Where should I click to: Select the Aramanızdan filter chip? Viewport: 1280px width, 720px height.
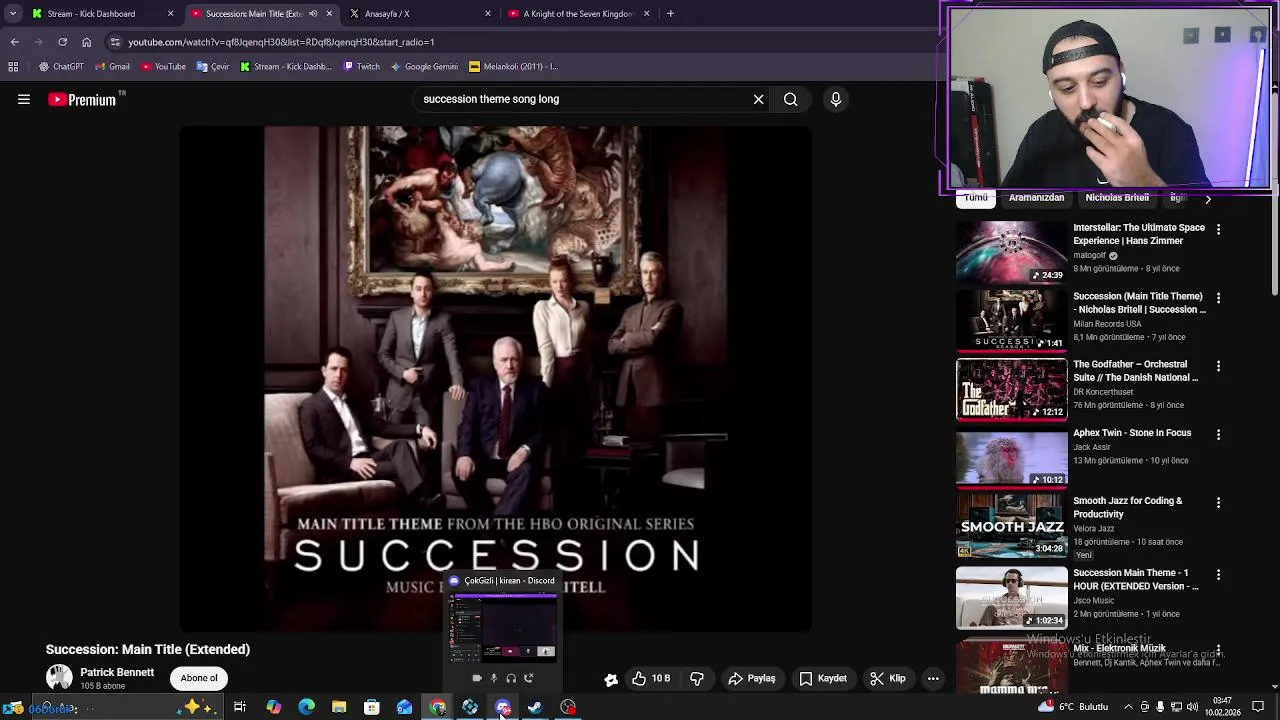pyautogui.click(x=1036, y=198)
